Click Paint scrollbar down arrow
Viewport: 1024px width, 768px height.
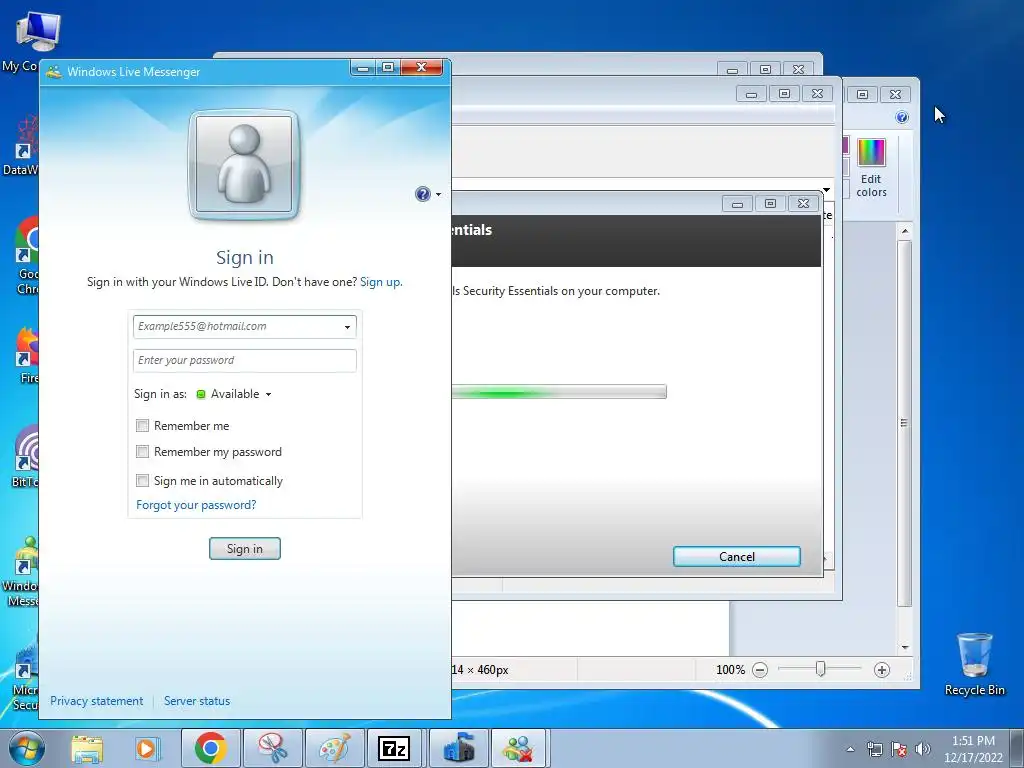point(904,647)
